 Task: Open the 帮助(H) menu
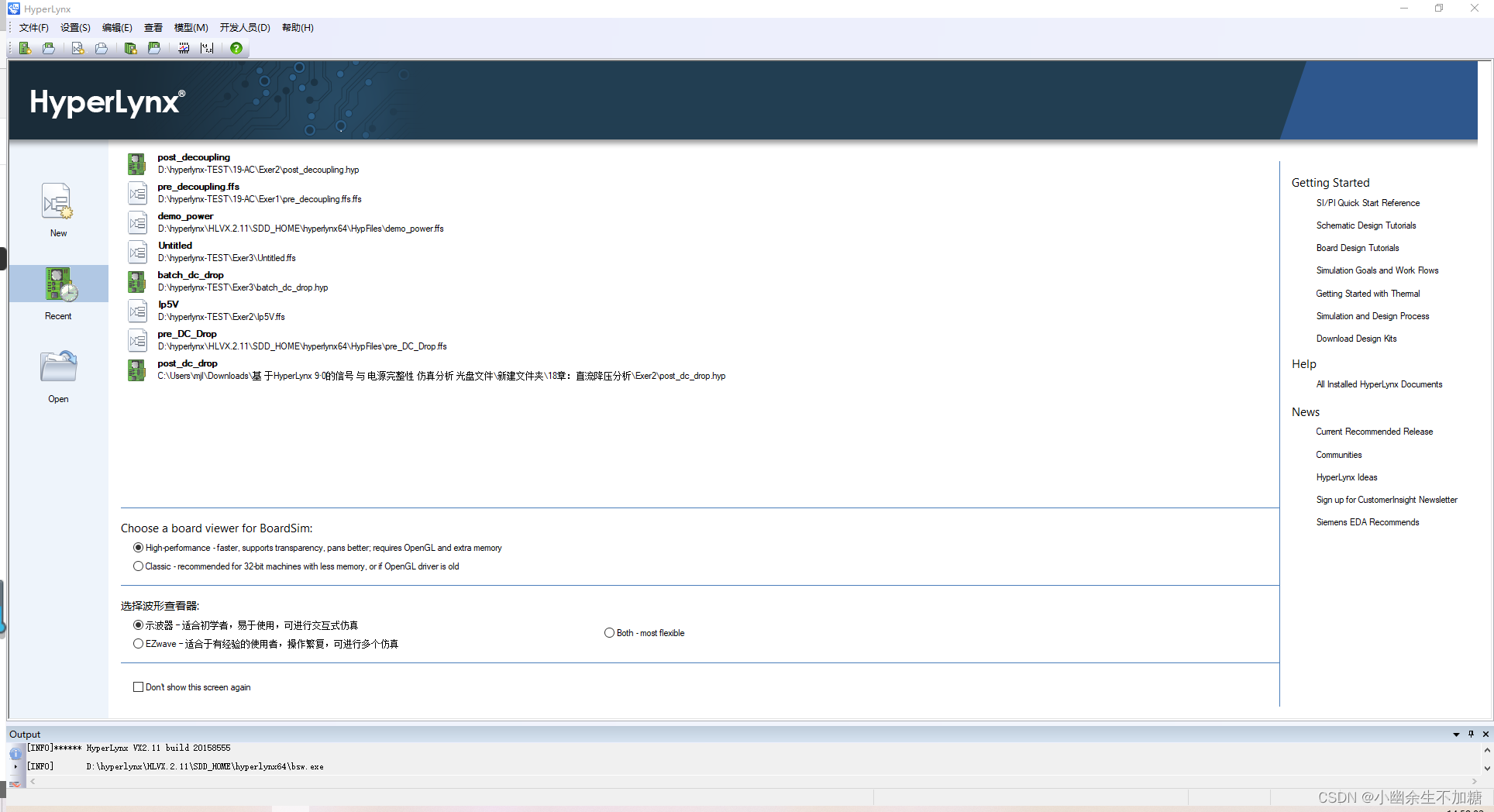pyautogui.click(x=298, y=27)
